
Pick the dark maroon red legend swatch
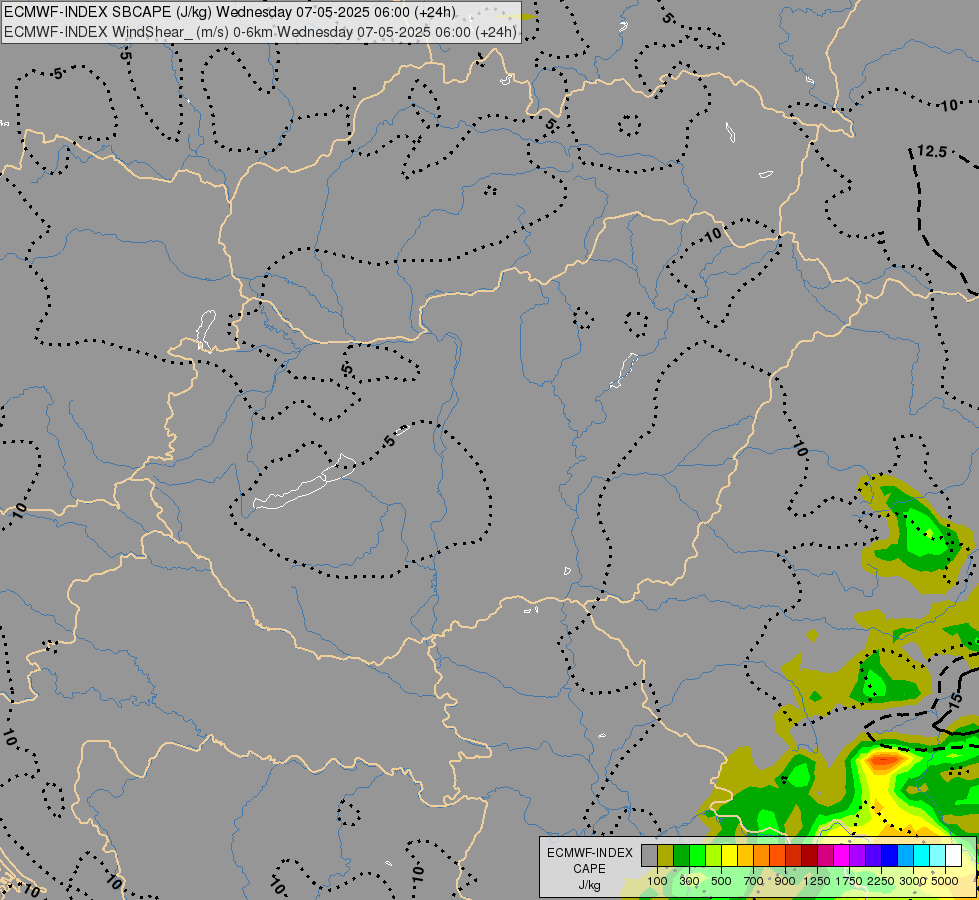pos(809,855)
